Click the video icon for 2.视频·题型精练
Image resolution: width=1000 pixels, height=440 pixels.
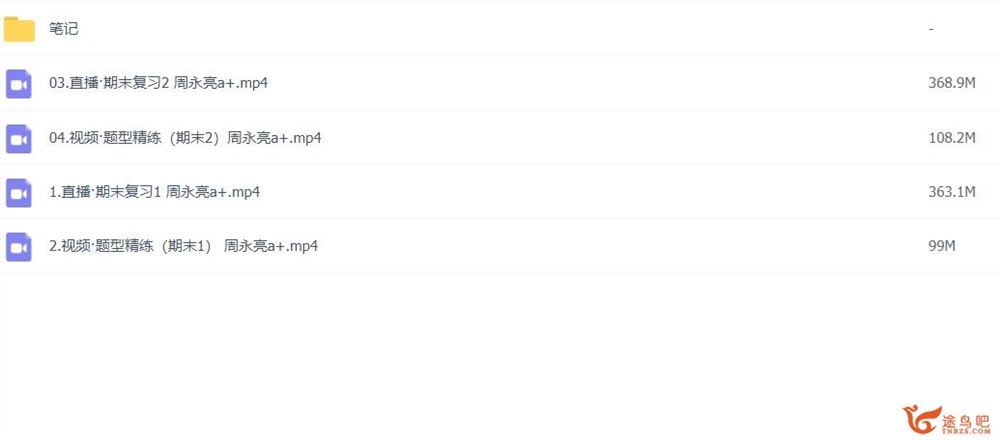pos(19,247)
